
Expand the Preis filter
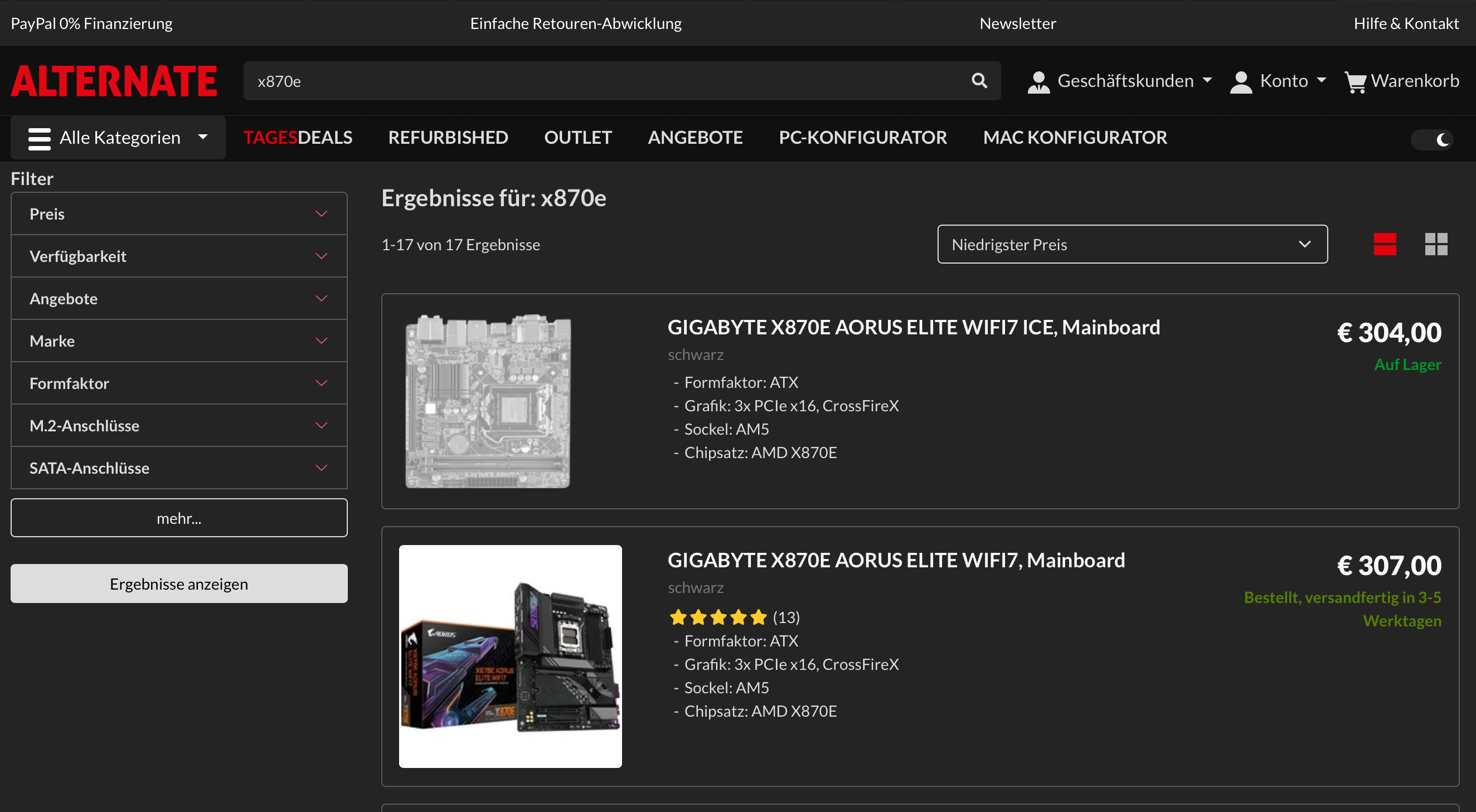click(x=179, y=214)
